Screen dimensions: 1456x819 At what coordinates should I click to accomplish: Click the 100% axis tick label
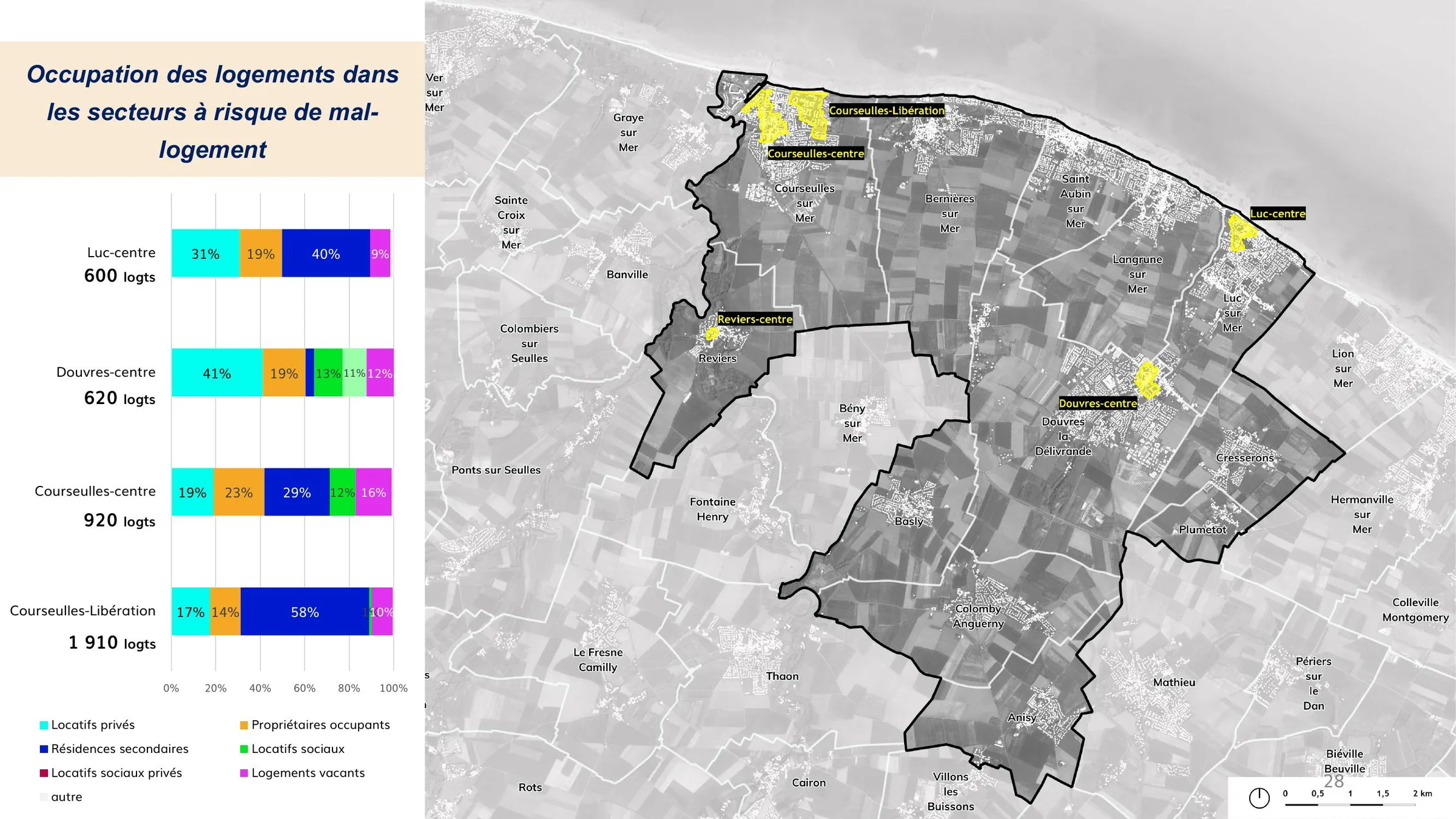[x=394, y=688]
